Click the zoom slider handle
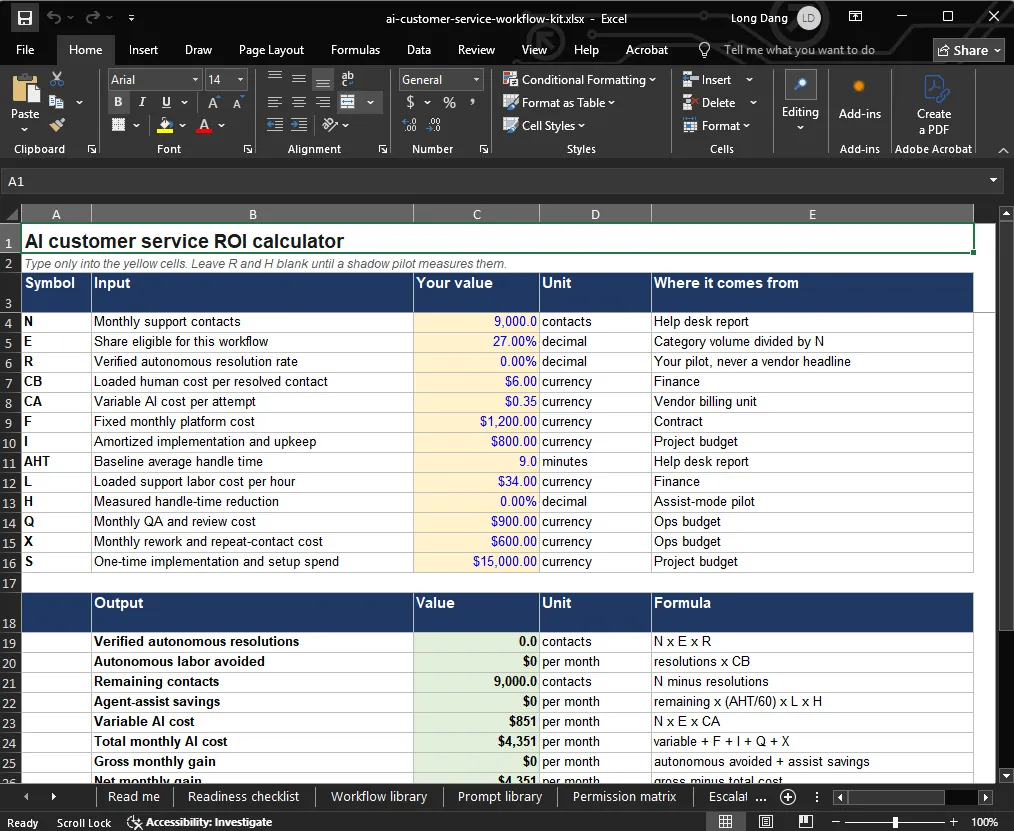Viewport: 1014px width, 831px height. [x=895, y=822]
